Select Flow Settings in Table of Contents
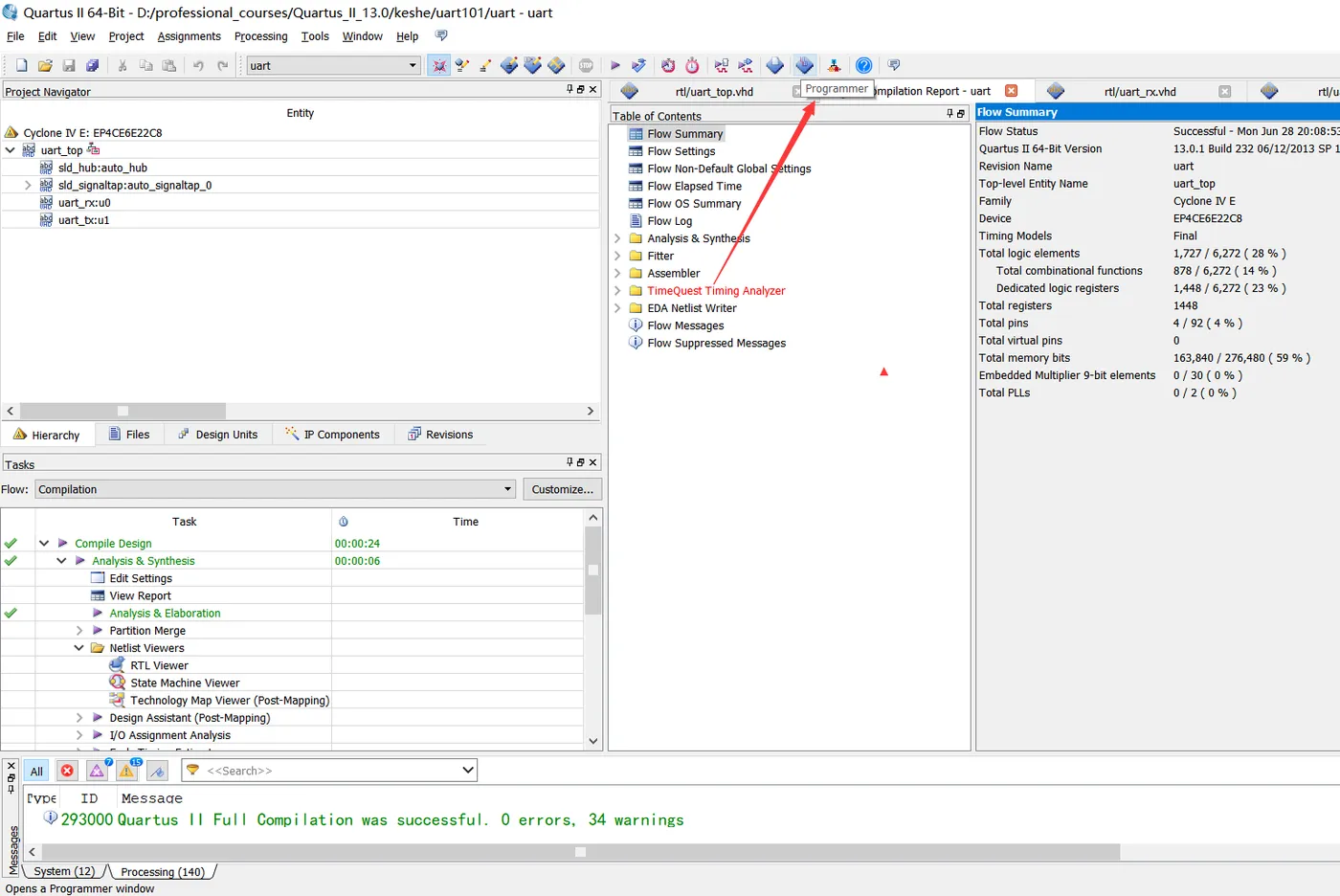1340x896 pixels. click(x=681, y=151)
